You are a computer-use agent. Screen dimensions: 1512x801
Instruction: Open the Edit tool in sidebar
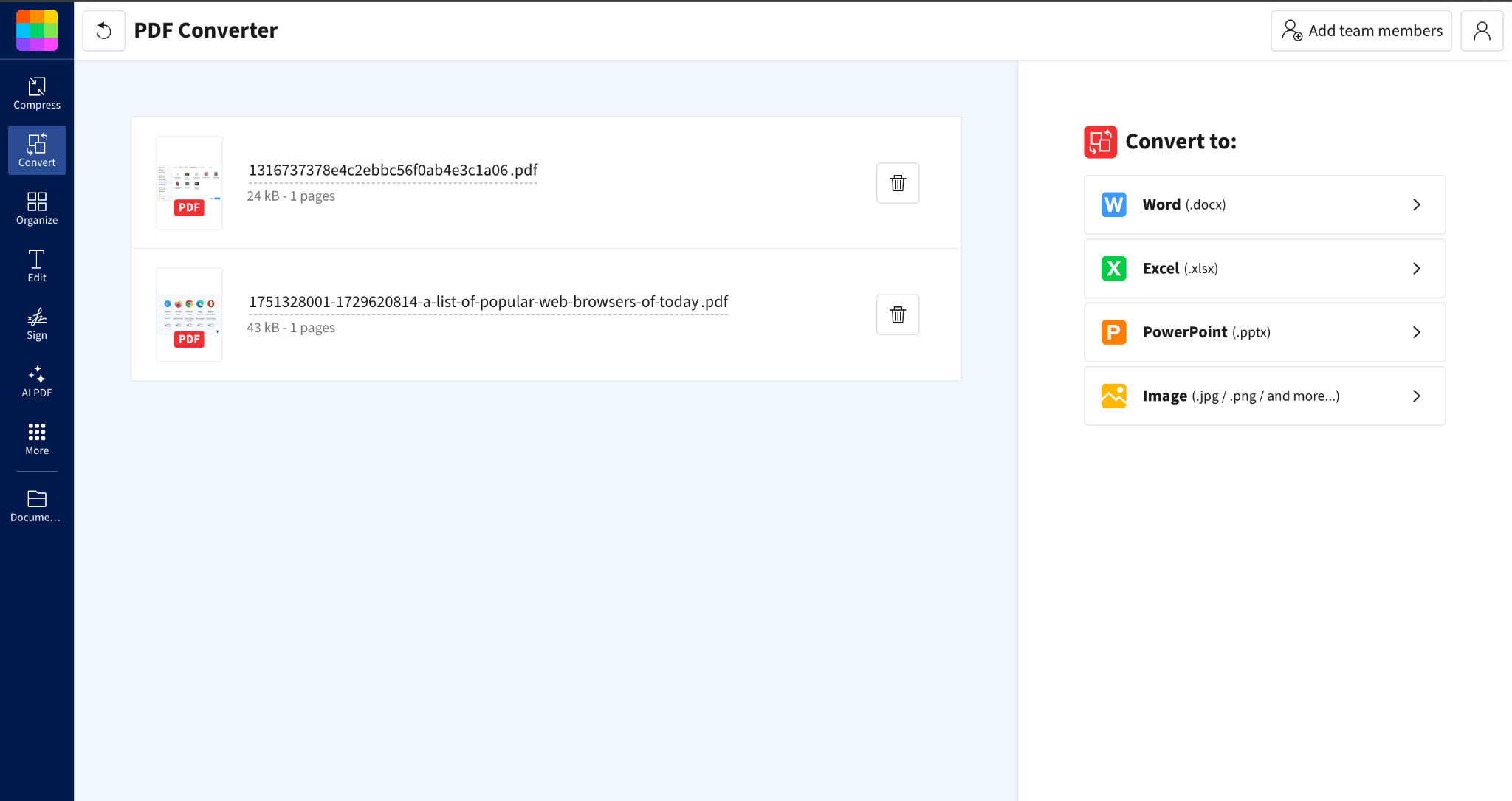(36, 265)
